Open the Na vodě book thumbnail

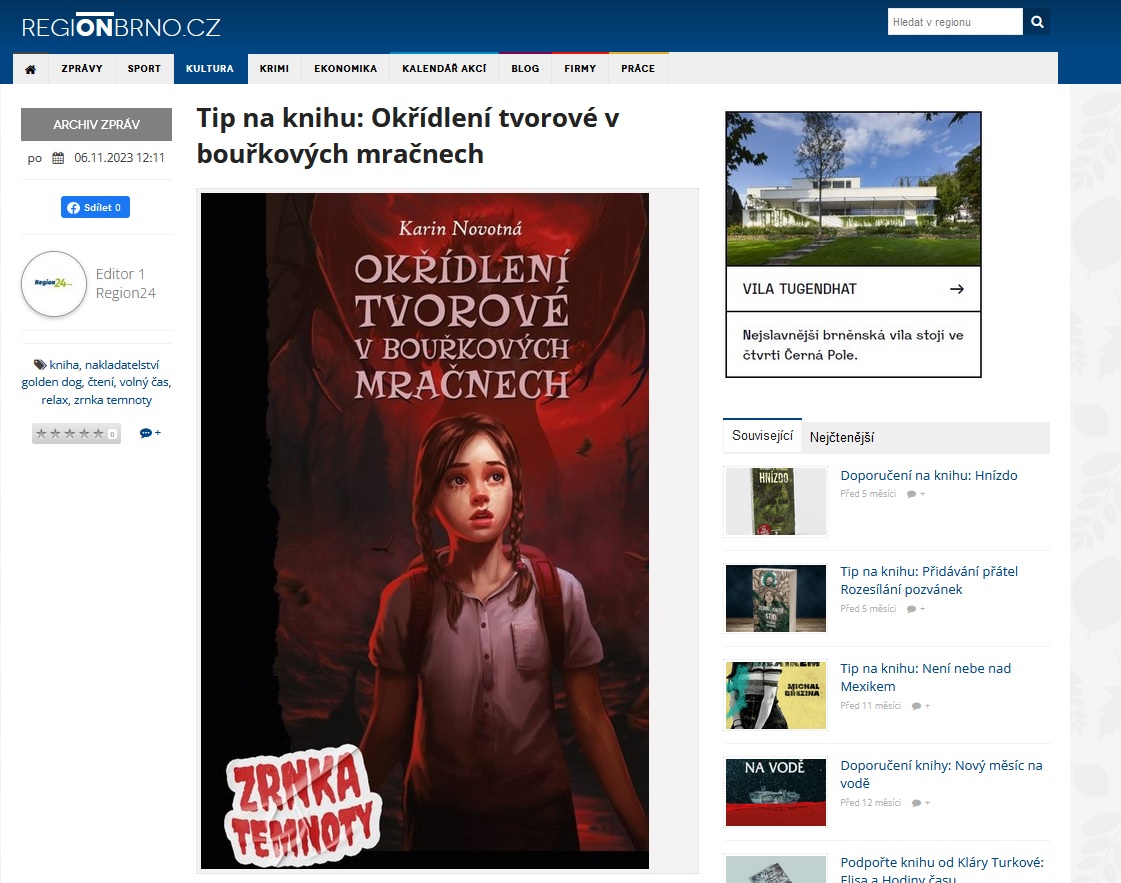pos(776,792)
